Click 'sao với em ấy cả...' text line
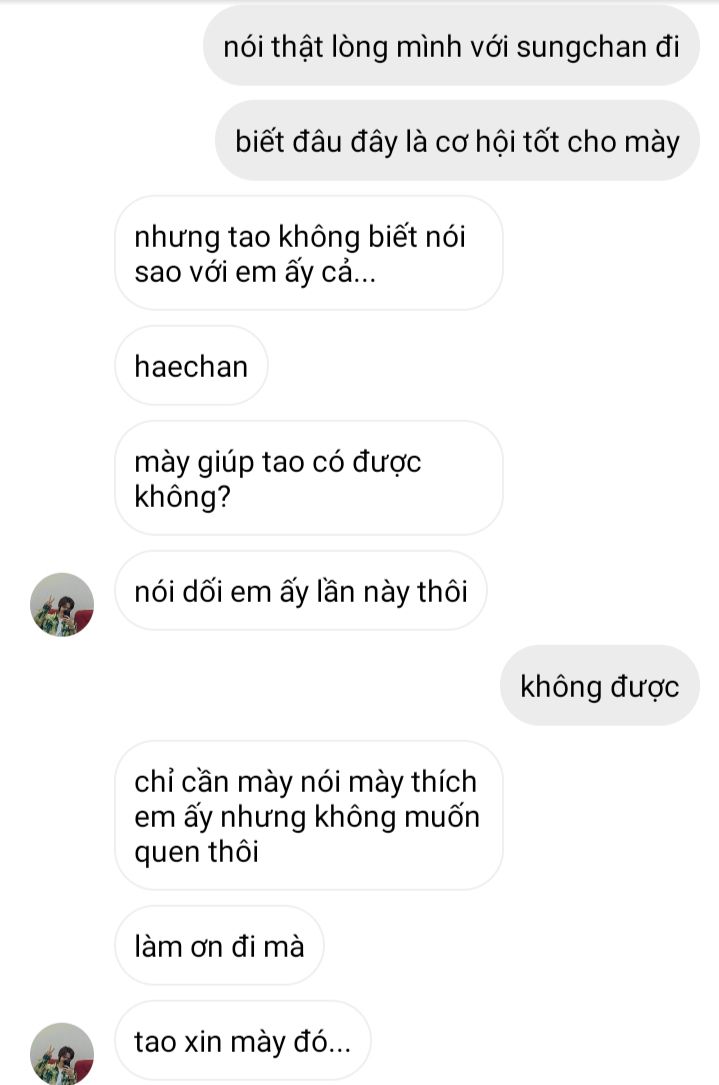 coord(255,272)
